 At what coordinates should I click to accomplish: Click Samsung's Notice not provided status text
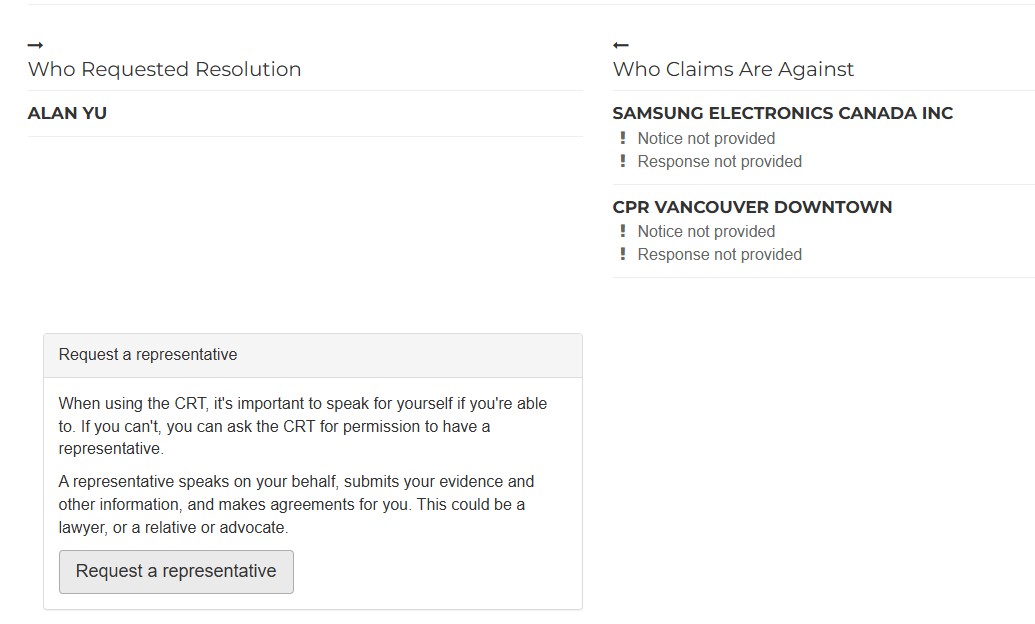pyautogui.click(x=706, y=138)
